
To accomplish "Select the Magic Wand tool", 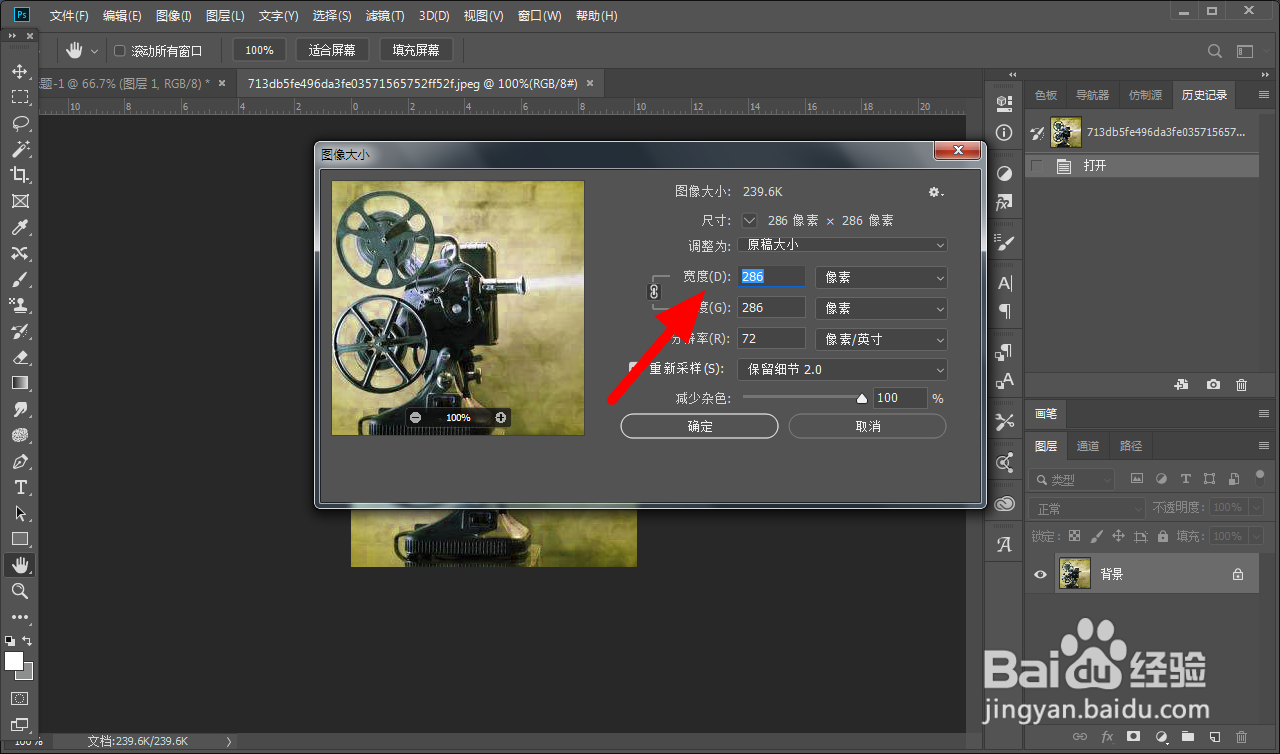I will [x=19, y=149].
